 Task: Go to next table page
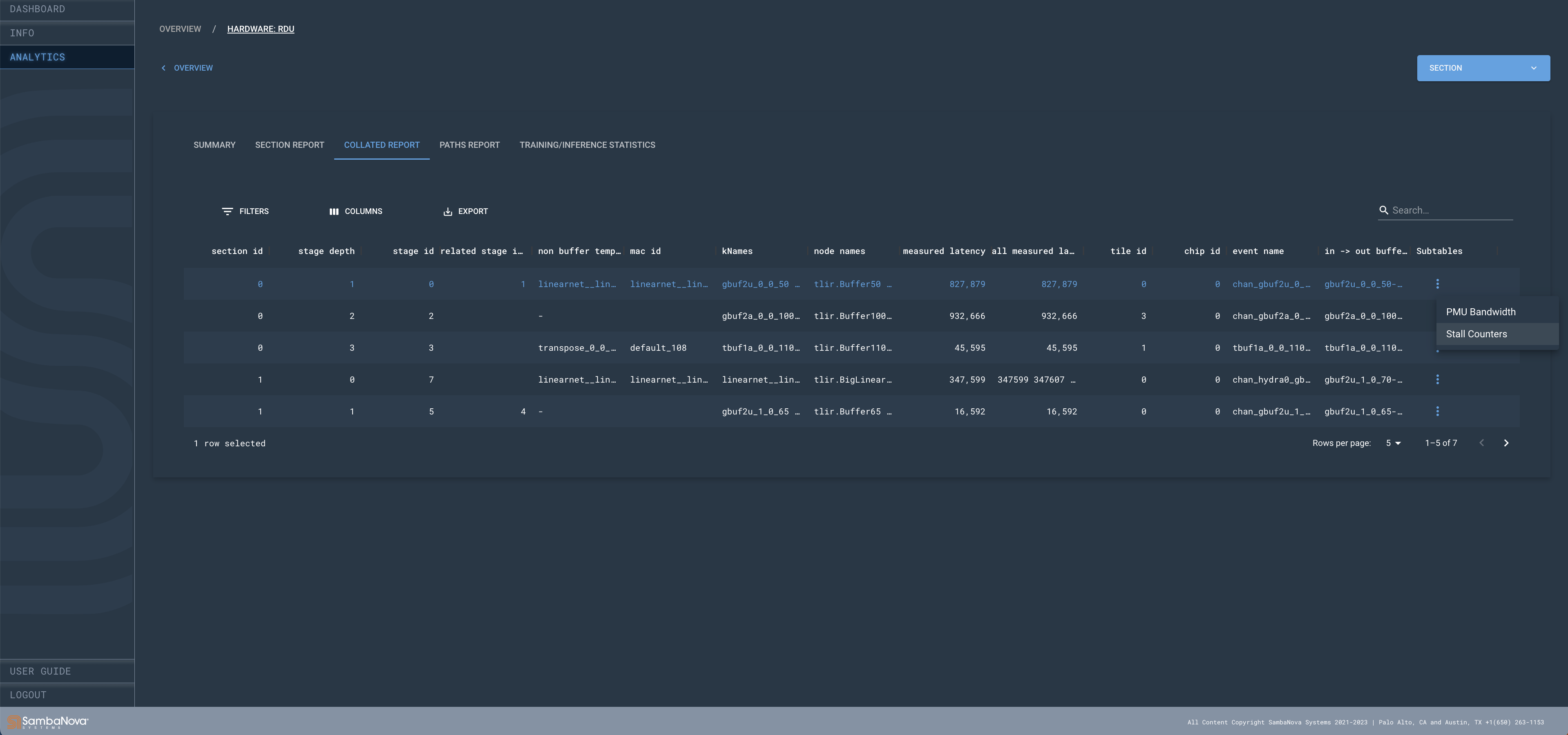point(1506,443)
